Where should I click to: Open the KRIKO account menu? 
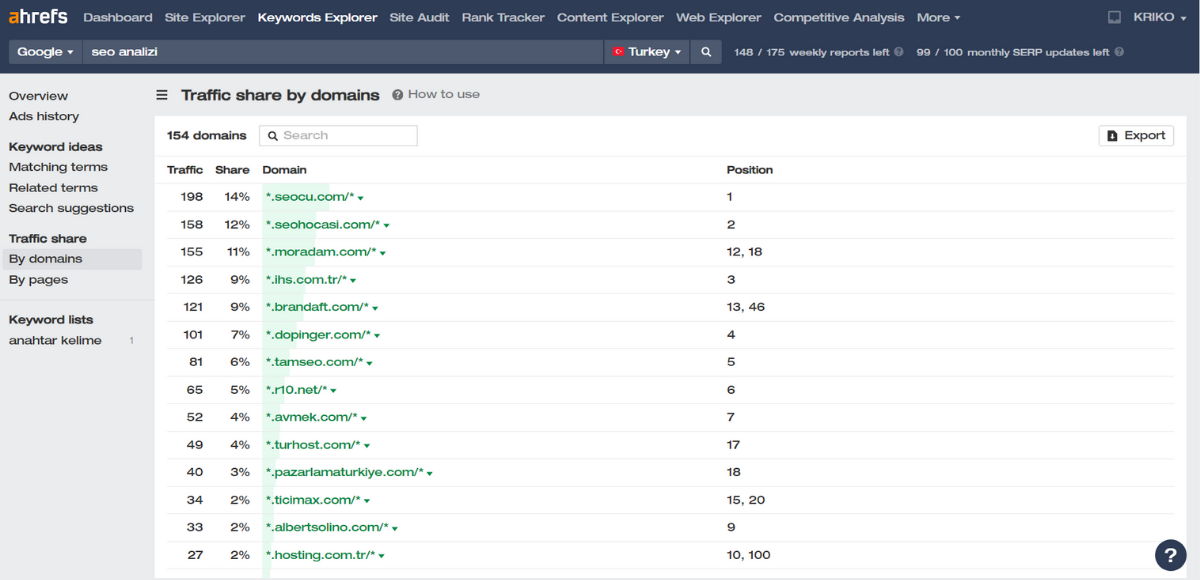pos(1158,18)
